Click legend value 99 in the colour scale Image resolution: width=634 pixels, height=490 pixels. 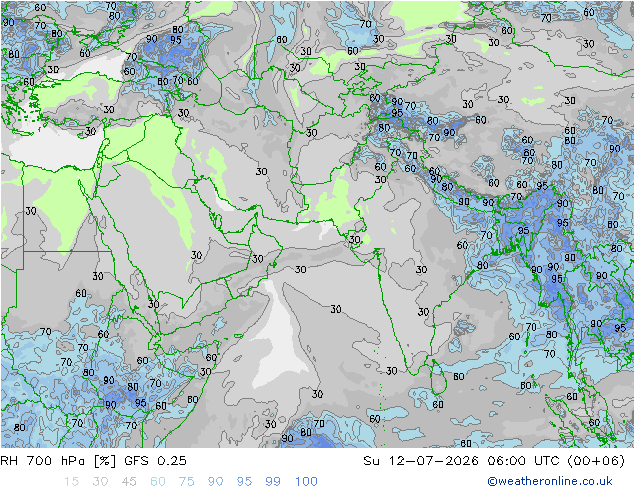273,482
